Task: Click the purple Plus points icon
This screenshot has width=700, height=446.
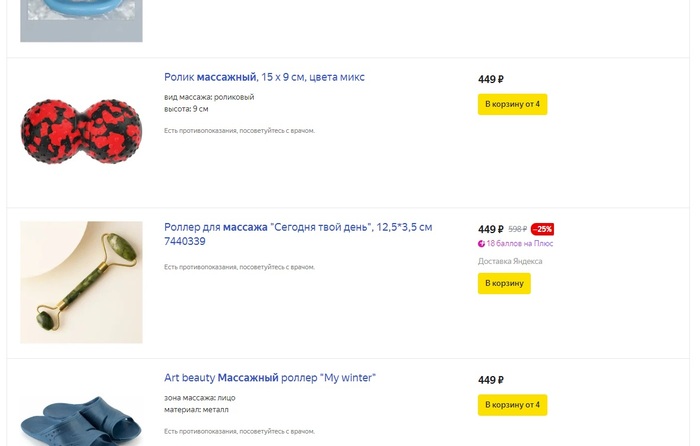Action: click(x=482, y=244)
